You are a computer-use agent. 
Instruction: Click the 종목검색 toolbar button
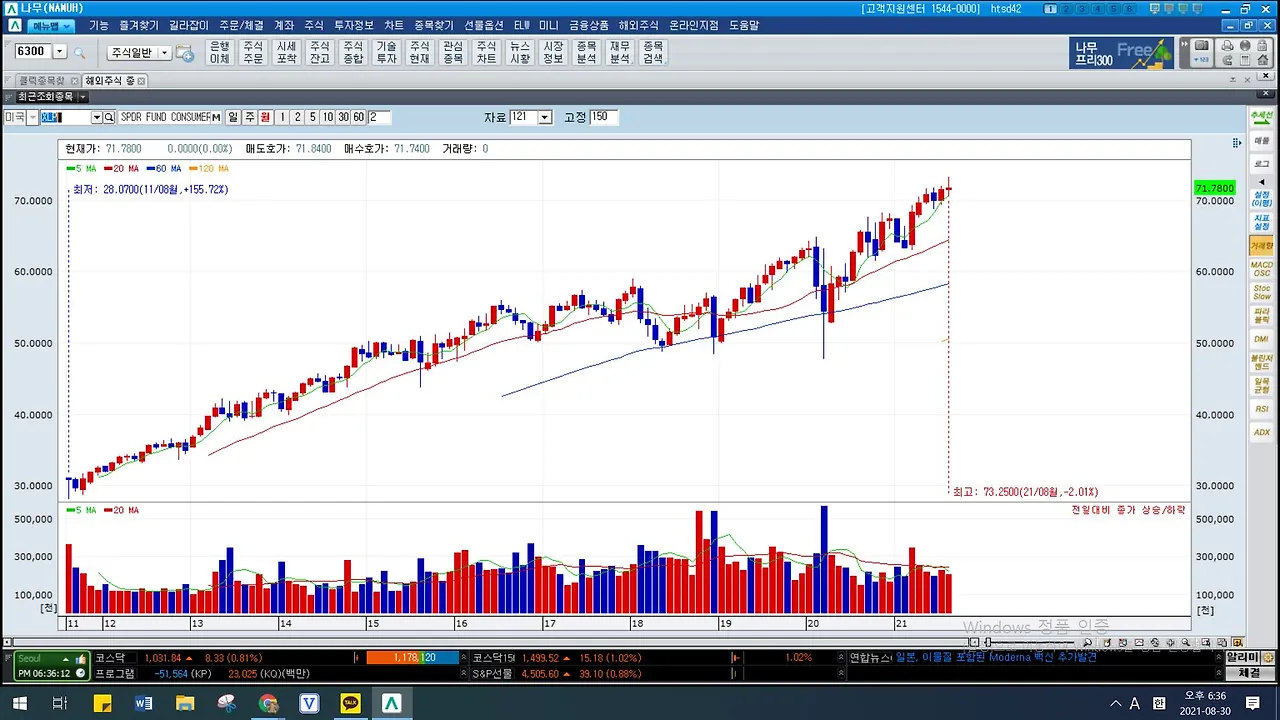point(653,52)
